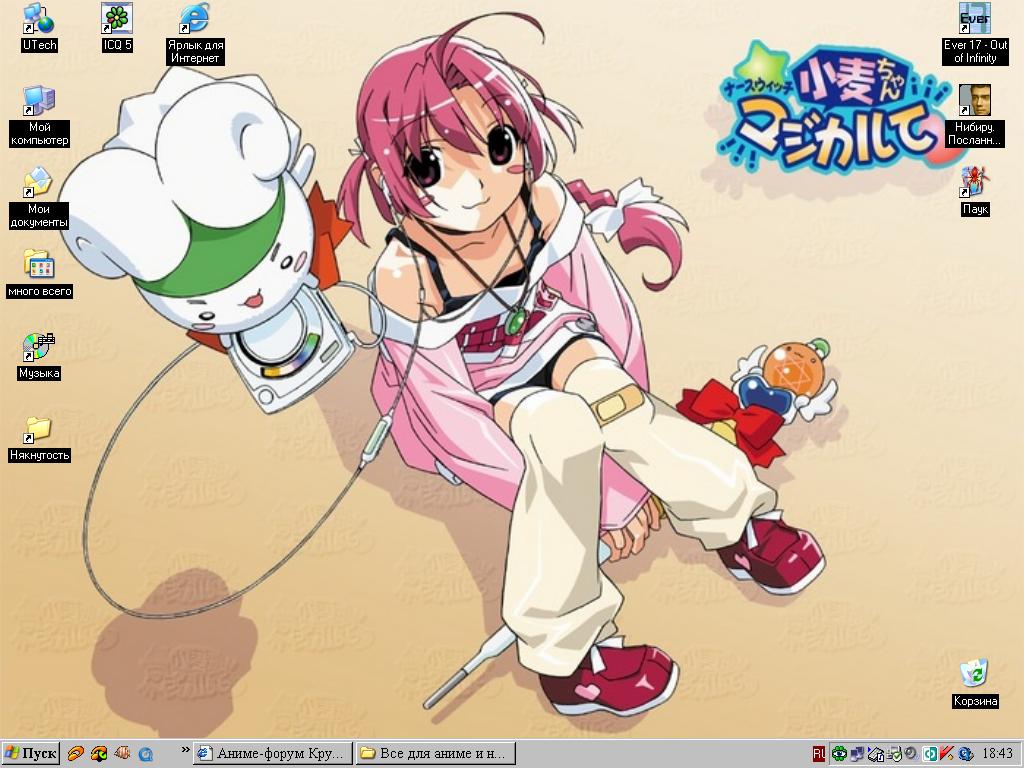Open the network connection tray icon
The height and width of the screenshot is (768, 1024).
(857, 754)
